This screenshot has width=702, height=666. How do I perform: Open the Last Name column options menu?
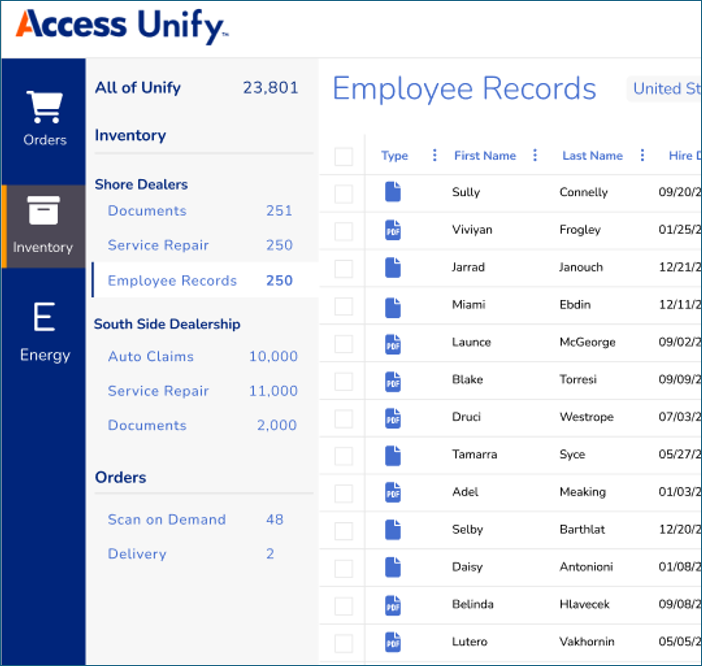(642, 155)
